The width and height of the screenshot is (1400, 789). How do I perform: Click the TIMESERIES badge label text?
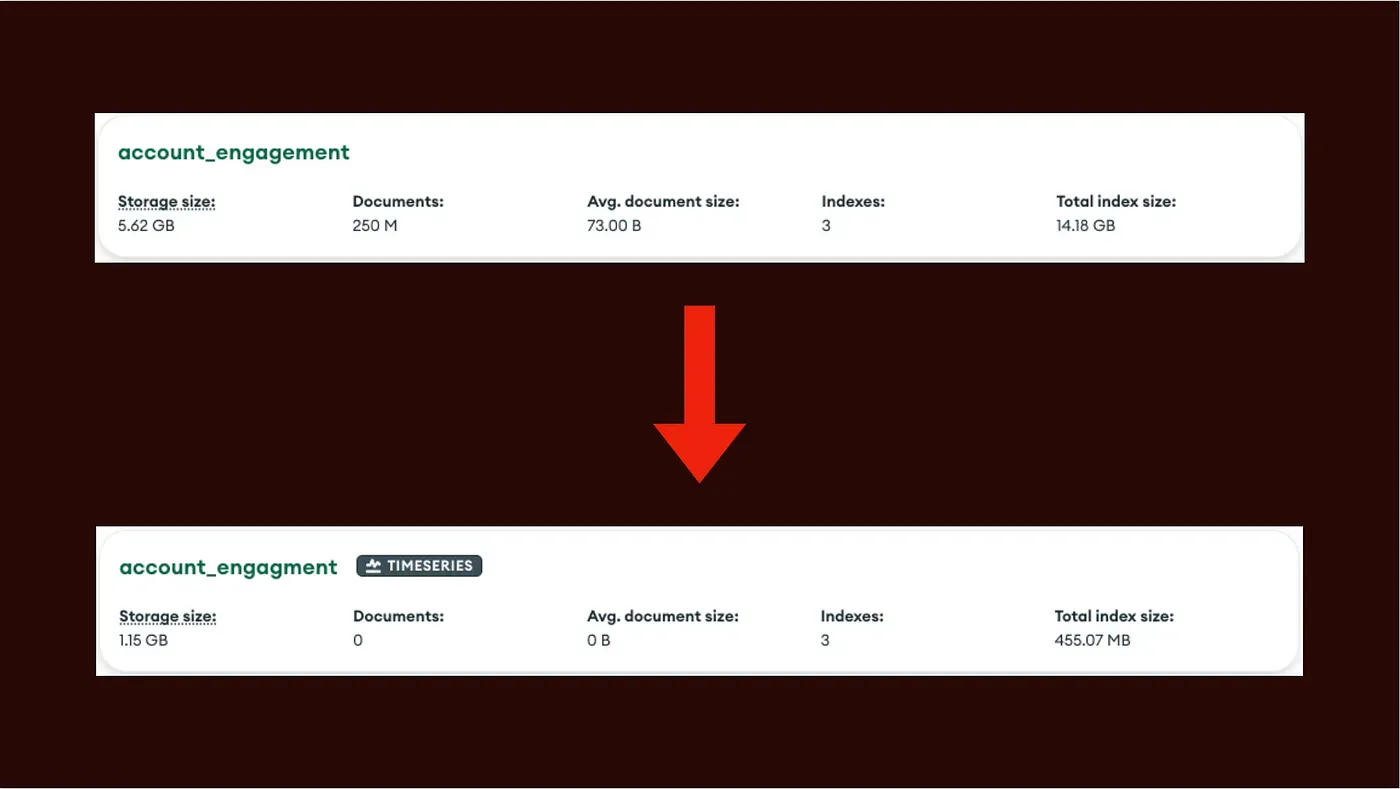pyautogui.click(x=429, y=566)
